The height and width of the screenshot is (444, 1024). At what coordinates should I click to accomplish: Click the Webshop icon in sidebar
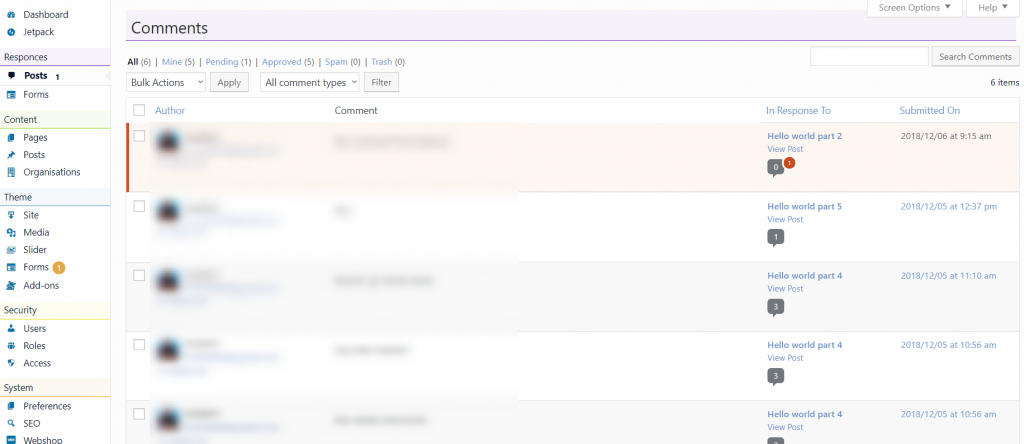coord(11,440)
